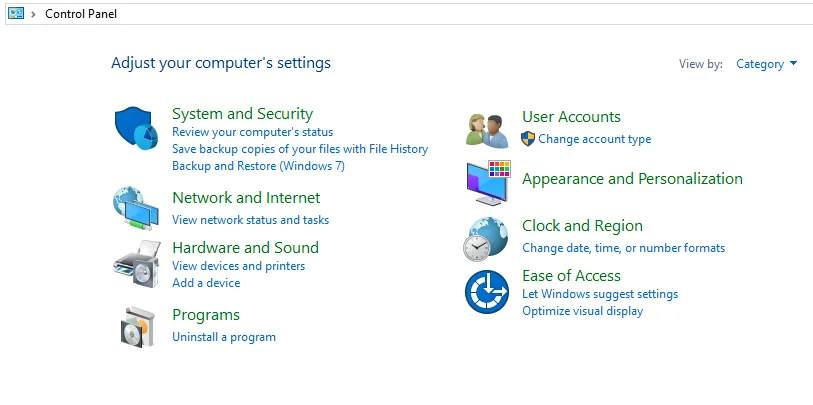Viewport: 813px width, 405px height.
Task: Open Clock and Region heading
Action: (582, 226)
